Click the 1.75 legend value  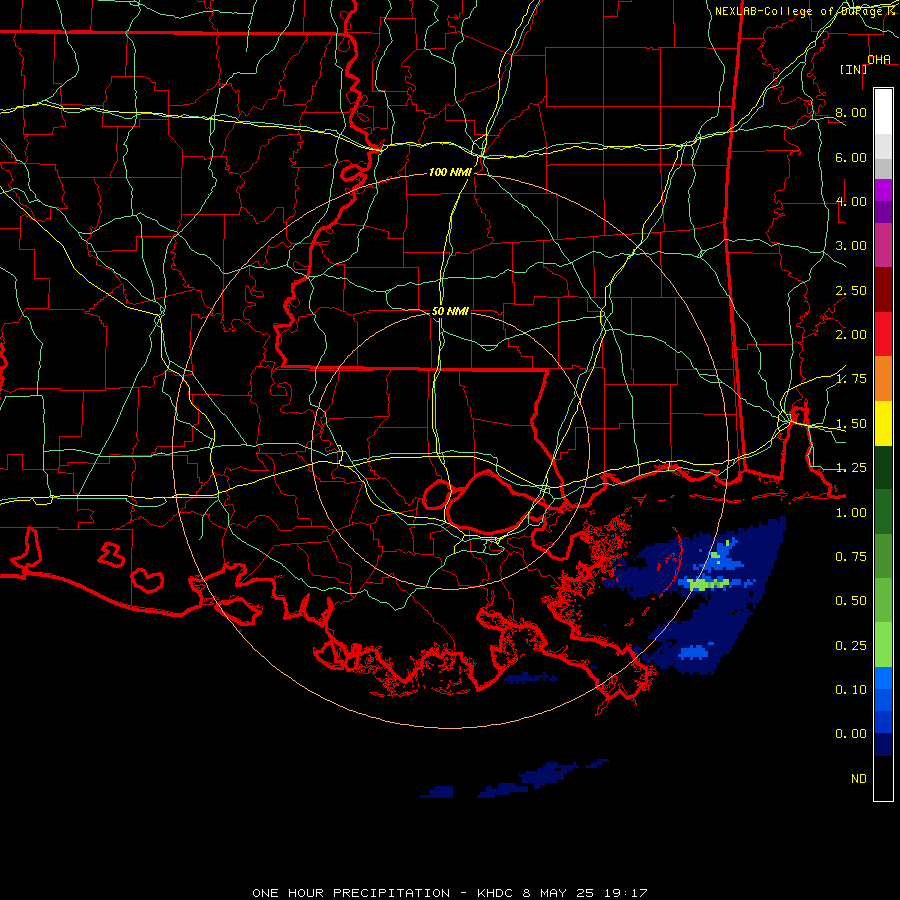851,379
